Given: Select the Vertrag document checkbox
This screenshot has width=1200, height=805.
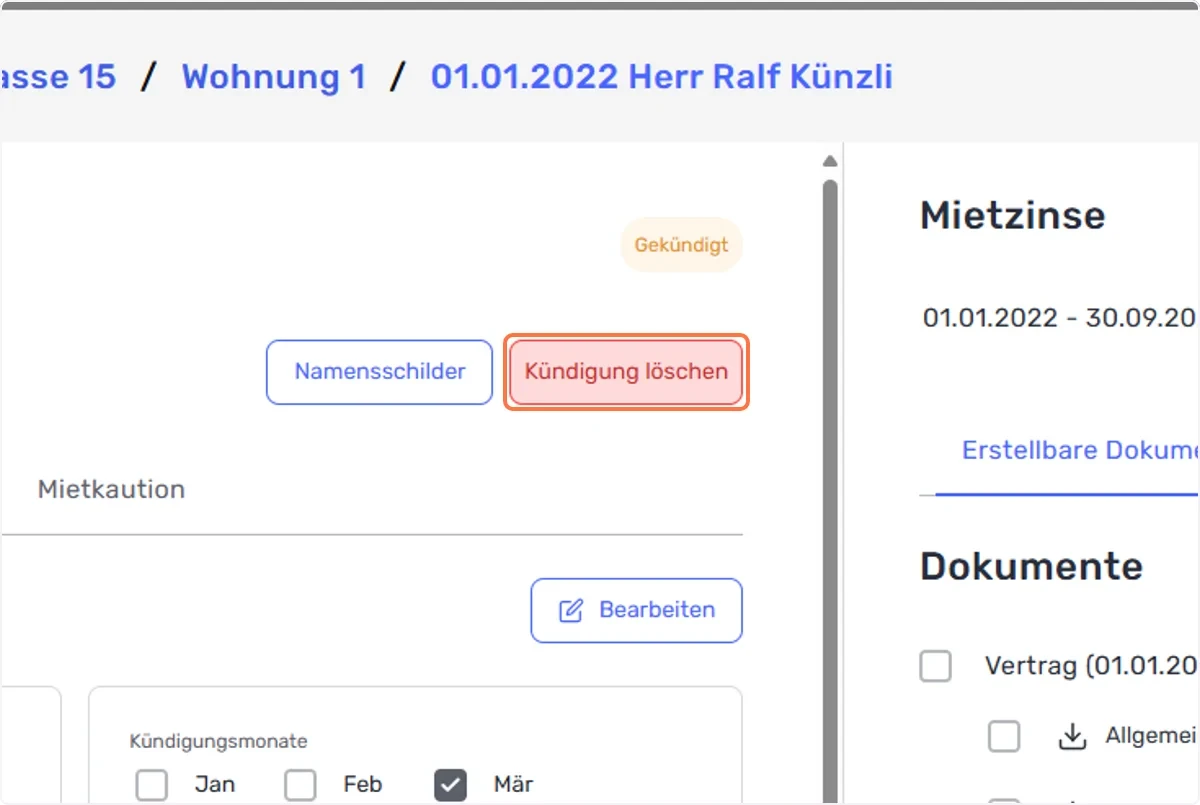Looking at the screenshot, I should click(x=936, y=666).
